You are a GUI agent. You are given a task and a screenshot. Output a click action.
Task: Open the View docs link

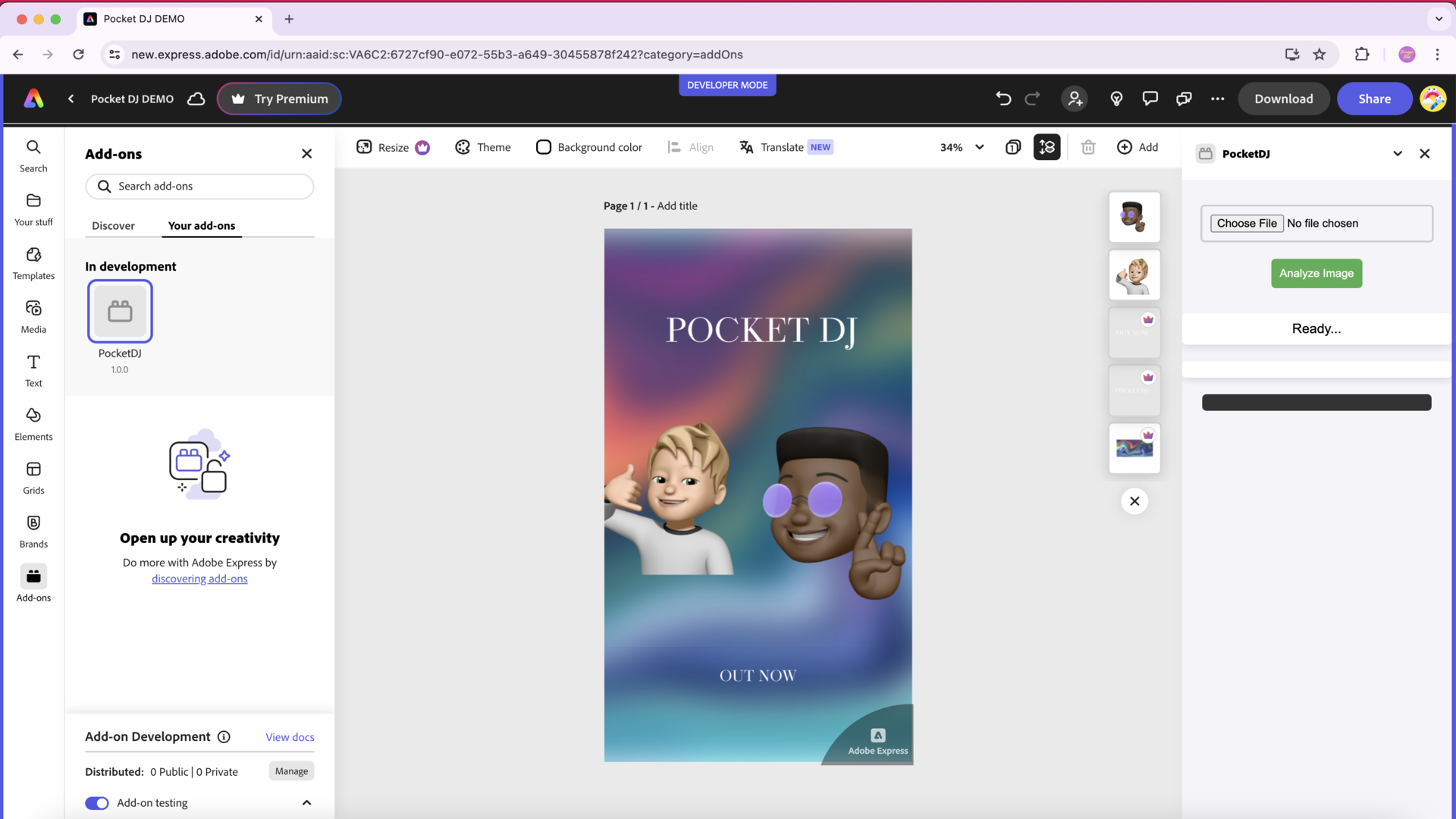click(289, 736)
